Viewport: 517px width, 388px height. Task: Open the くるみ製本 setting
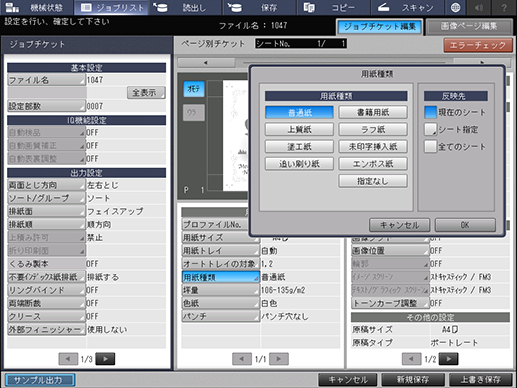tap(46, 264)
